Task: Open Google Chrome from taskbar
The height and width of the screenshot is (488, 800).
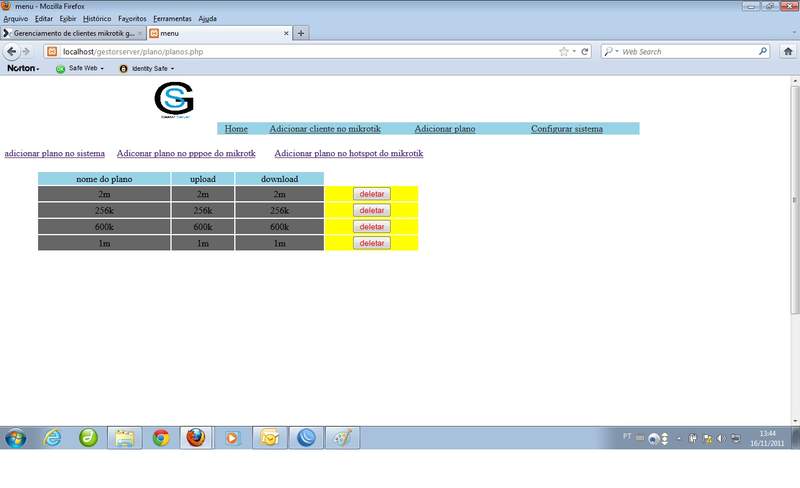Action: click(161, 438)
